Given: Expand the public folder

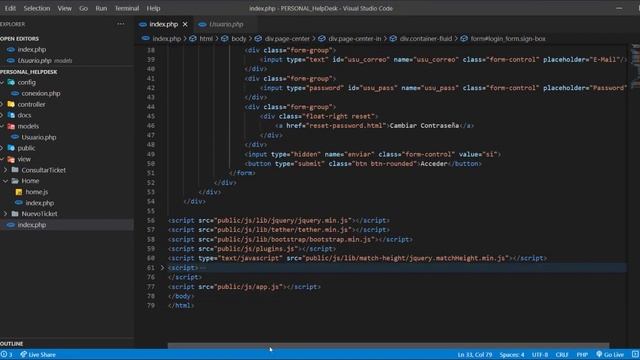Looking at the screenshot, I should pyautogui.click(x=26, y=148).
